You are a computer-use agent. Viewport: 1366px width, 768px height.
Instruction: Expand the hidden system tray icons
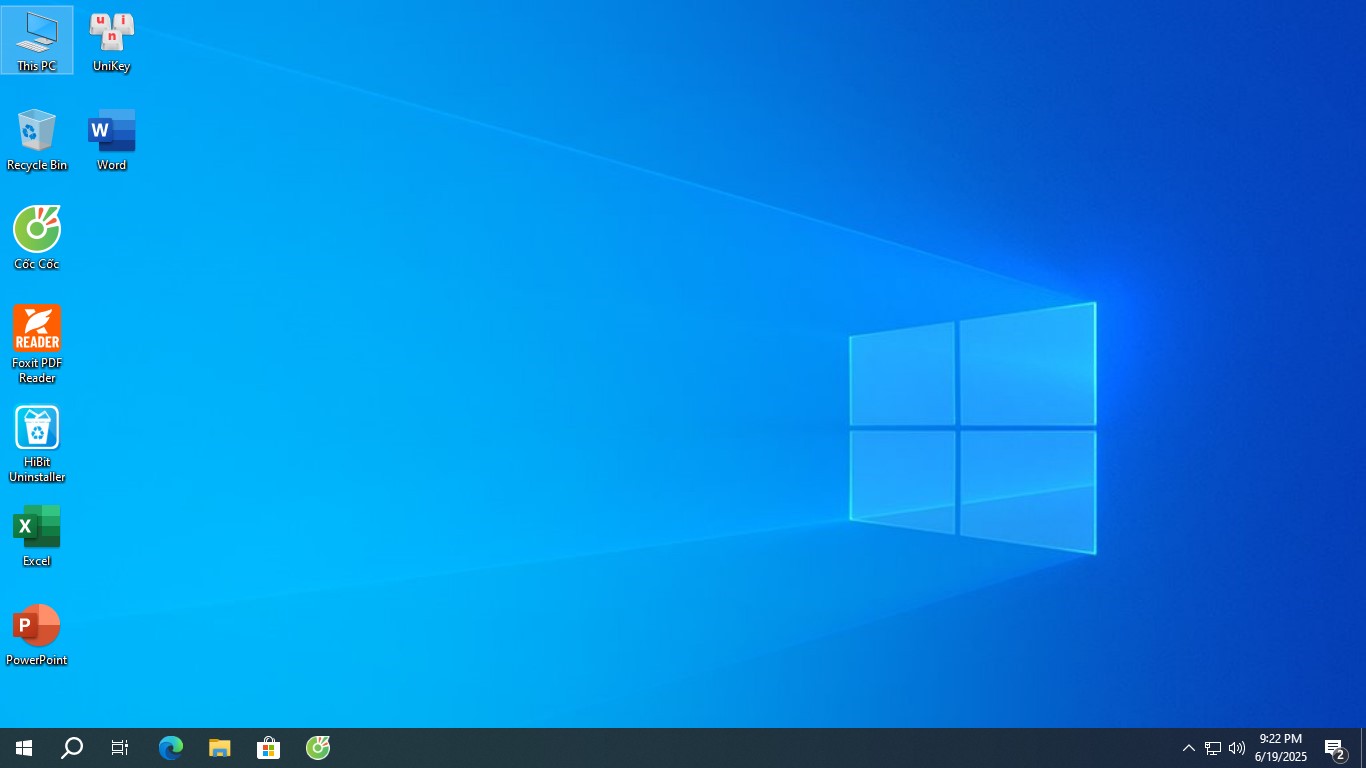click(x=1188, y=747)
